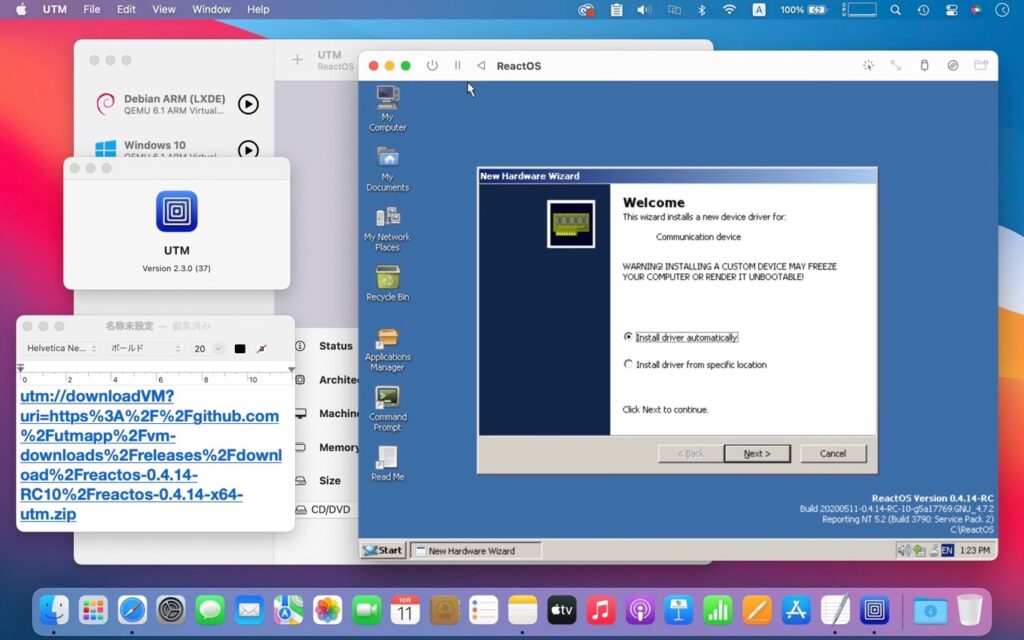Pause the ReactOS virtual machine
The image size is (1024, 640).
pyautogui.click(x=457, y=66)
